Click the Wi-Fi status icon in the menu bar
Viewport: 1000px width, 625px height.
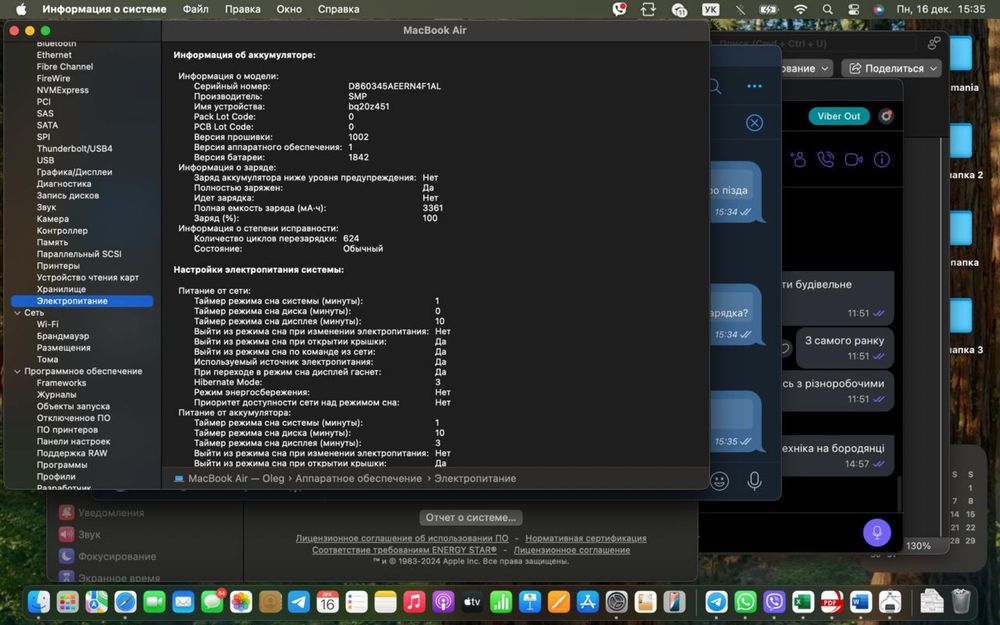pos(800,10)
